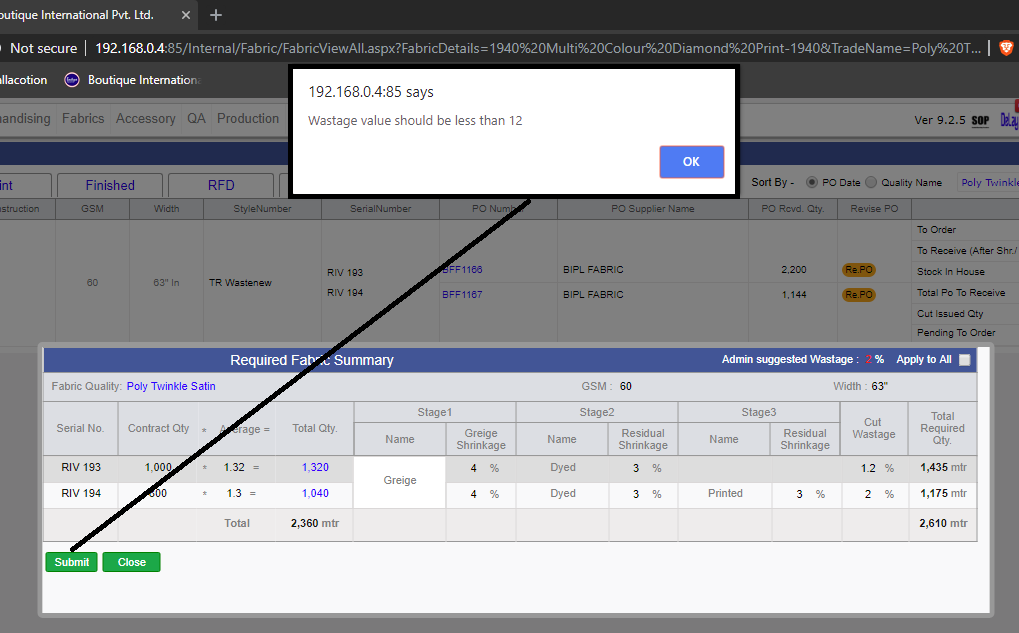
Task: Switch to the Finished tab
Action: (x=110, y=185)
